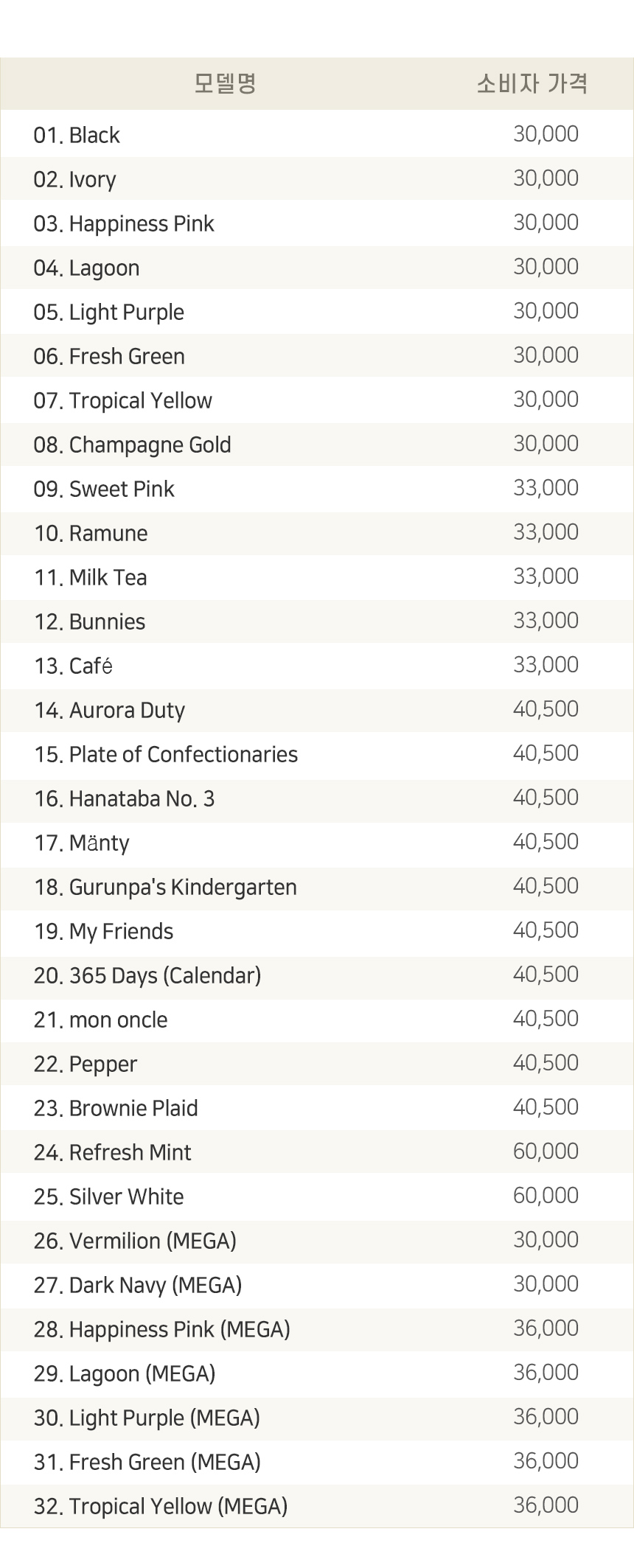The image size is (634, 1568).
Task: Click the 26. Vermilion (MEGA) entry
Action: point(135,1241)
